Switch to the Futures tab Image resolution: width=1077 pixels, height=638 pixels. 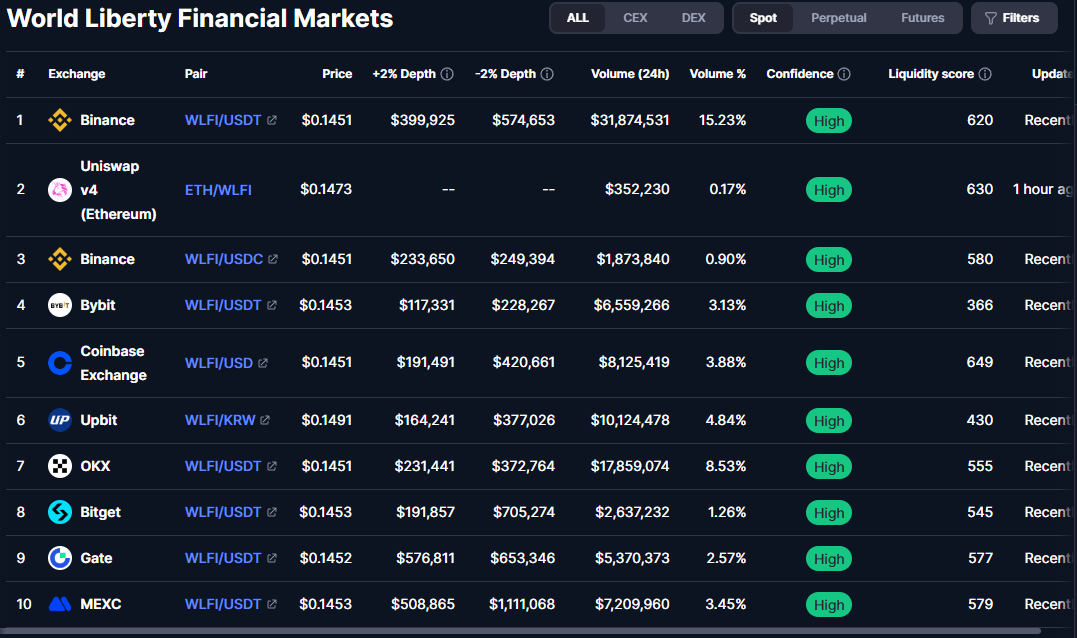pyautogui.click(x=922, y=18)
